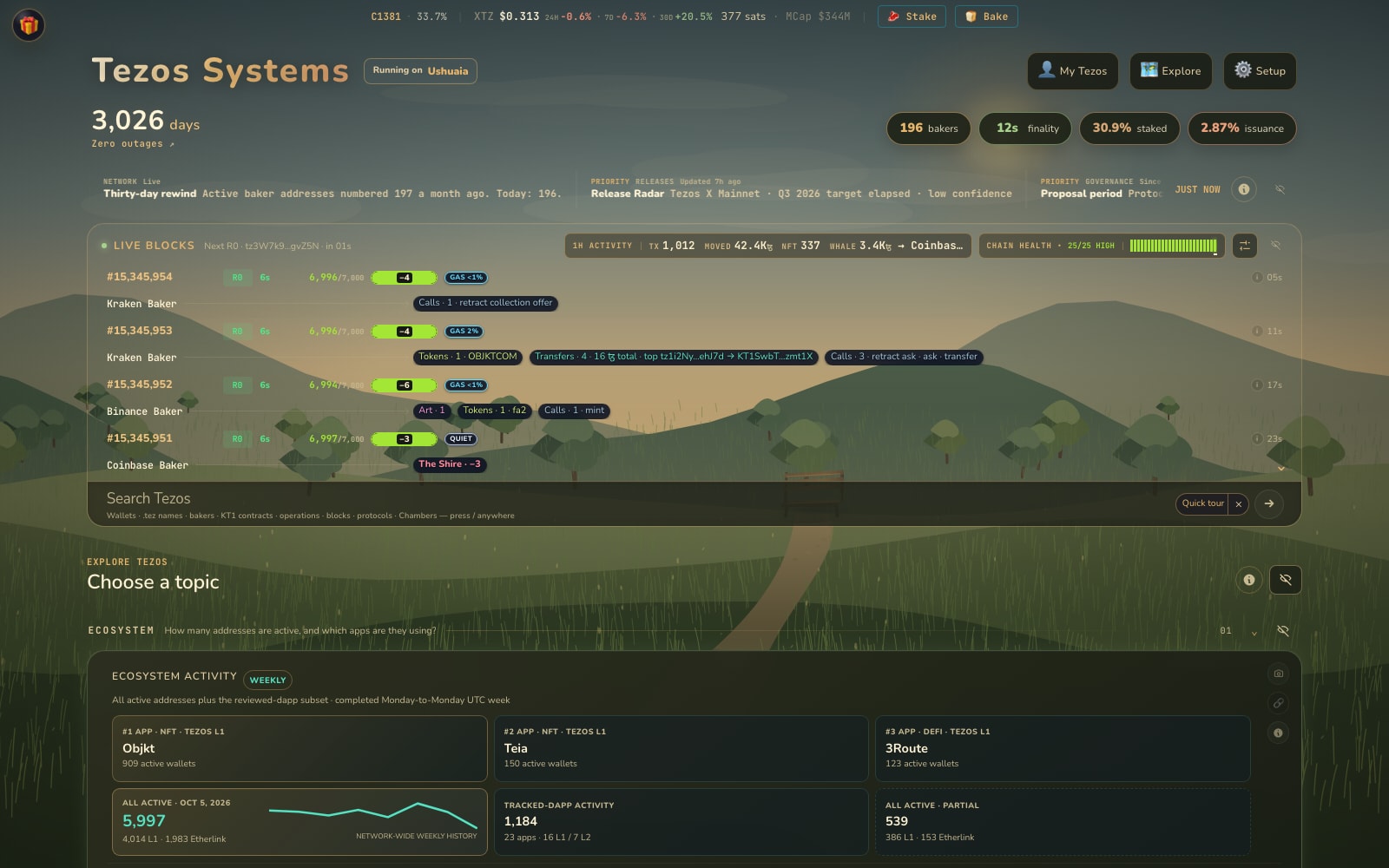Open the Objkt #1 app card
Image resolution: width=1389 pixels, height=868 pixels.
pos(300,748)
